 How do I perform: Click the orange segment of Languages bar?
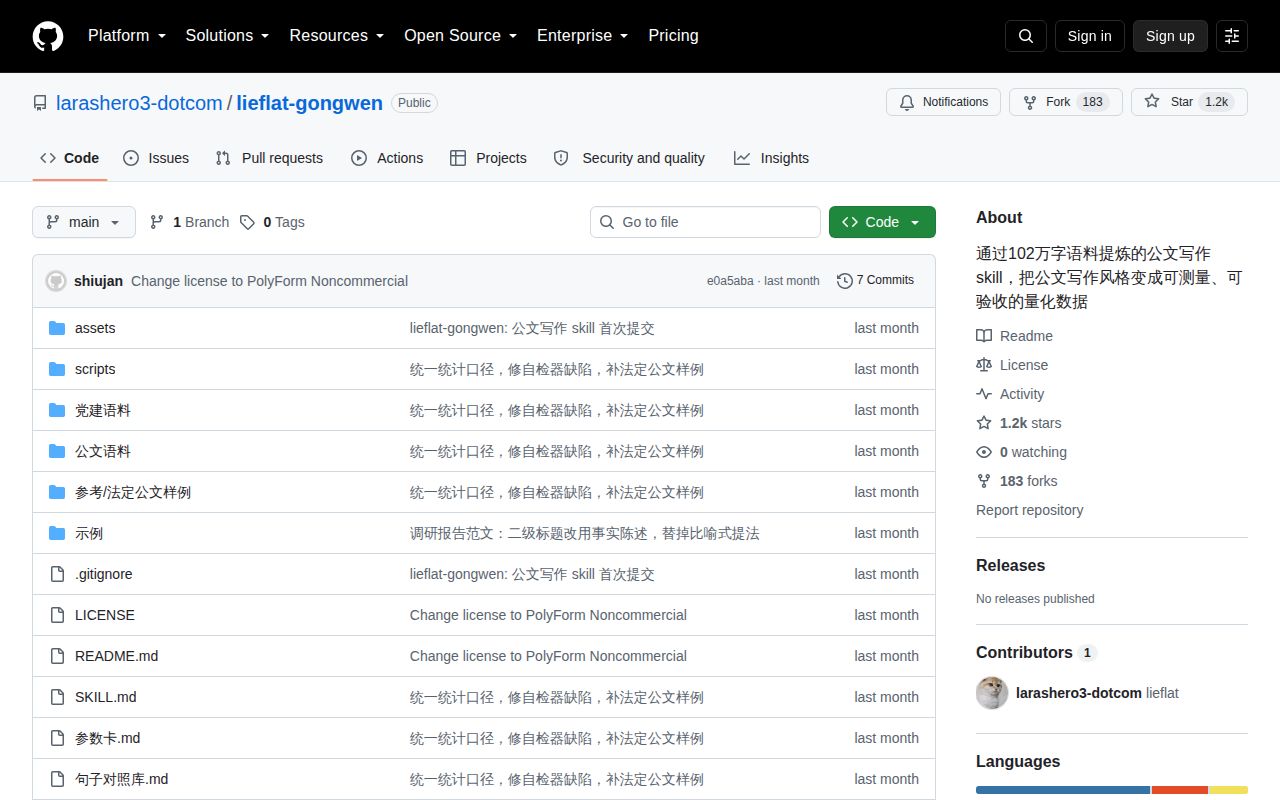click(x=1180, y=790)
